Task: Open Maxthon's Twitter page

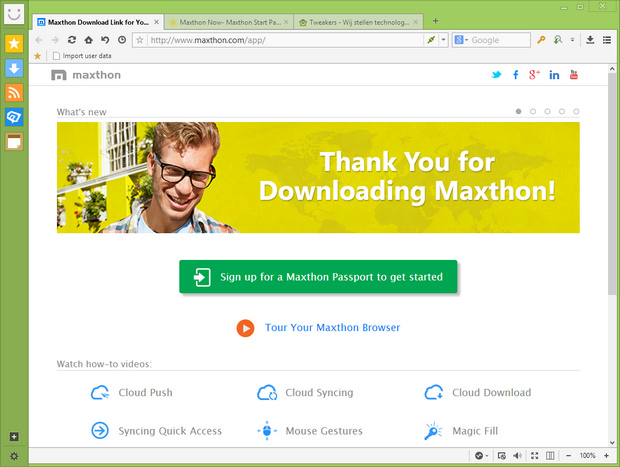Action: tap(496, 74)
